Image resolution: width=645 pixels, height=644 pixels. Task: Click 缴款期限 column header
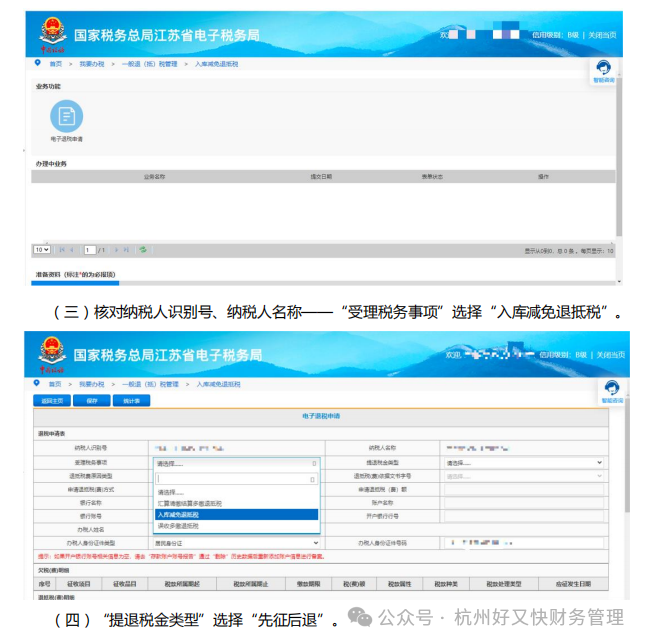point(309,584)
